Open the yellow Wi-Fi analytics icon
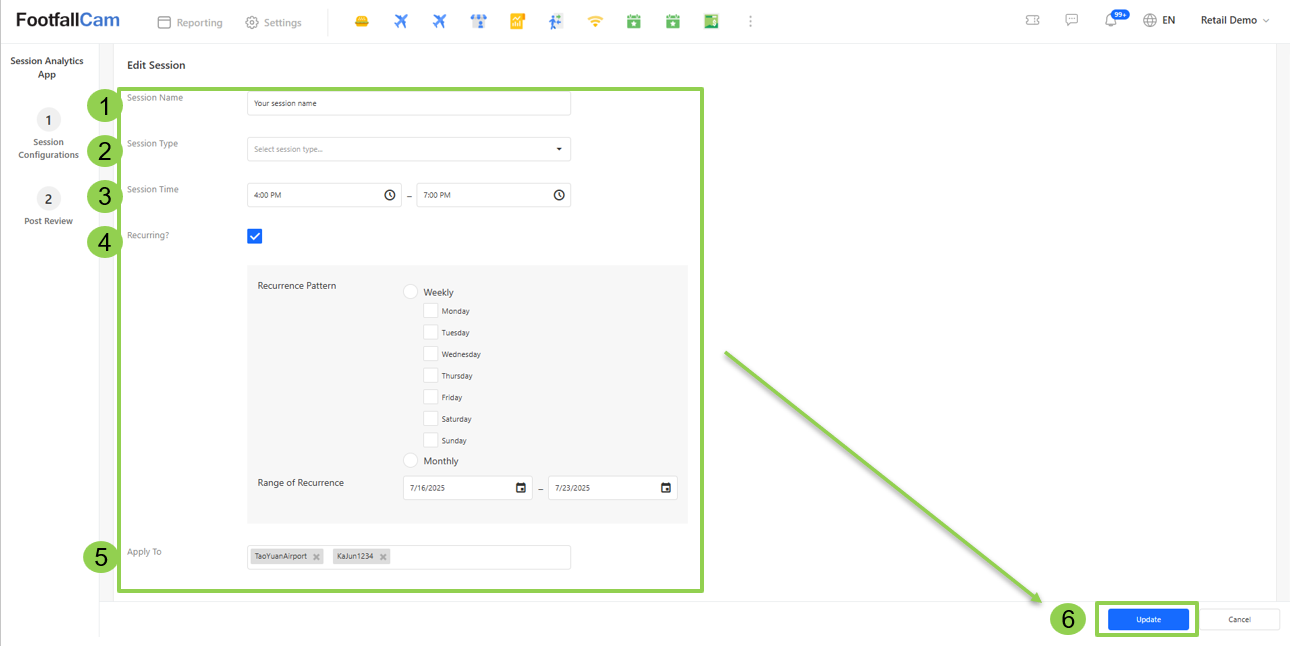This screenshot has height=646, width=1290. click(x=595, y=22)
